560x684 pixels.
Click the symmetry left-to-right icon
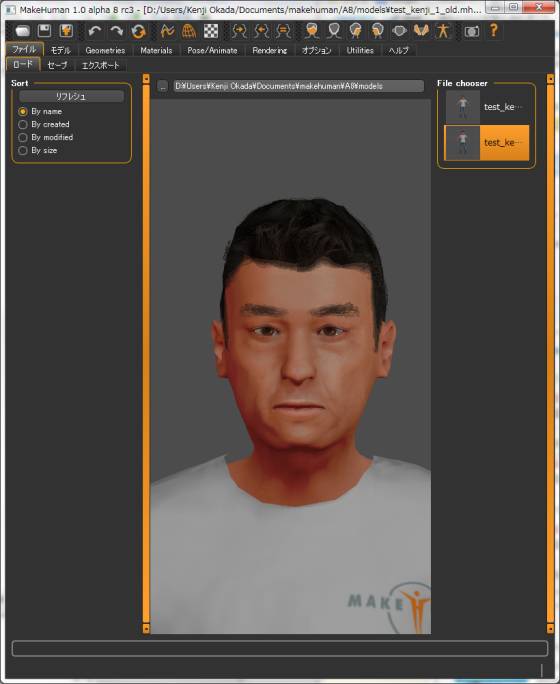coord(261,31)
